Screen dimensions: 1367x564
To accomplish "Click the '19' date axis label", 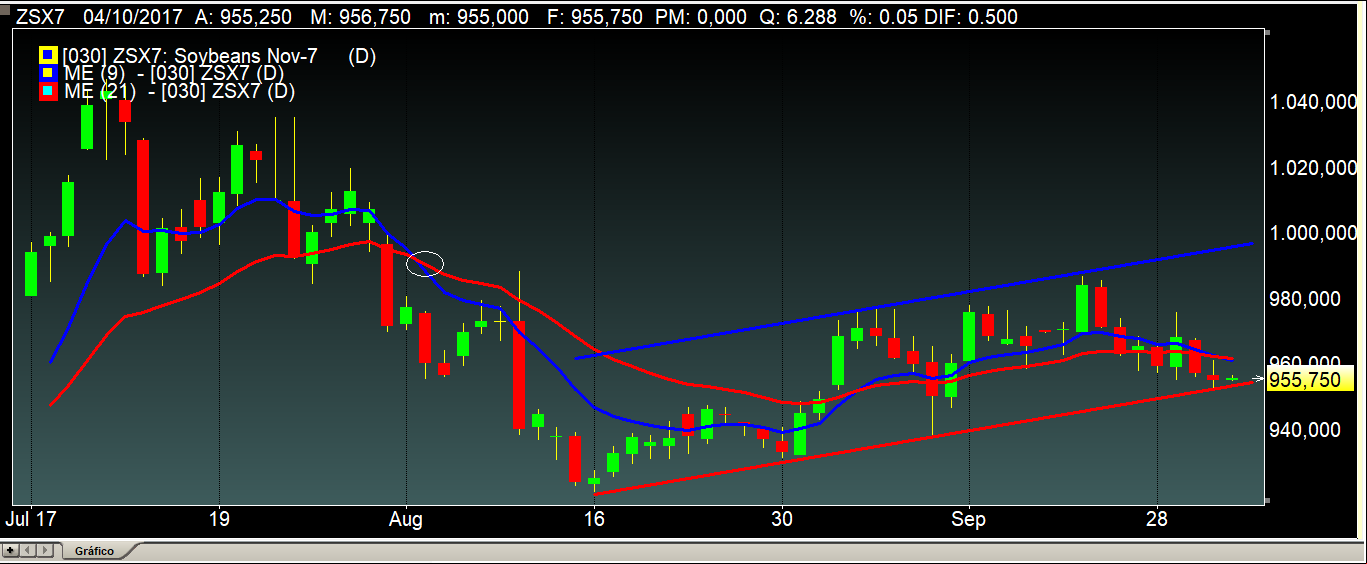I will [x=220, y=520].
